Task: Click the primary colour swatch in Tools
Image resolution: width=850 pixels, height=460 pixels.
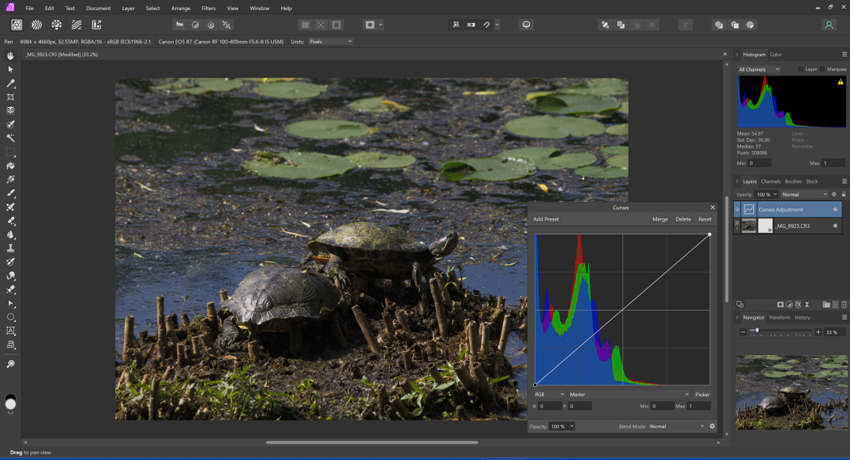Action: point(10,403)
